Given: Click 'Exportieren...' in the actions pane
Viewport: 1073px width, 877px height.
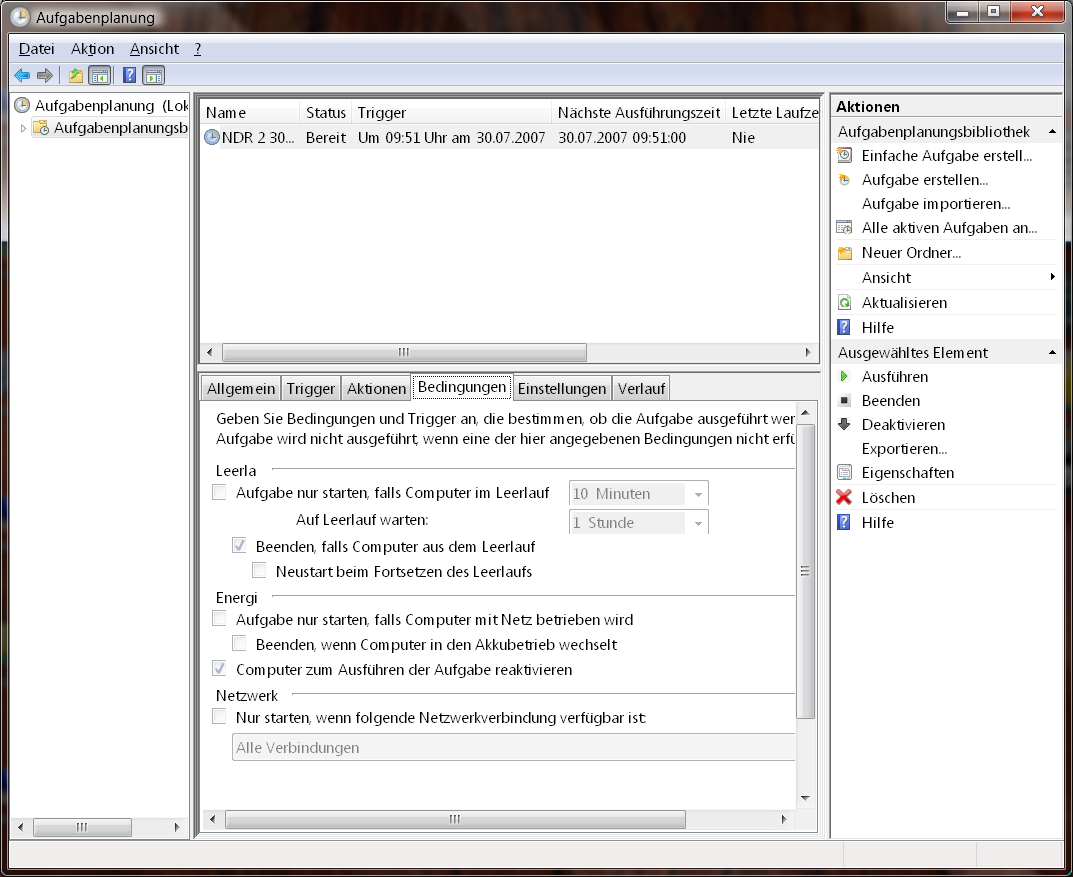Looking at the screenshot, I should (x=904, y=449).
